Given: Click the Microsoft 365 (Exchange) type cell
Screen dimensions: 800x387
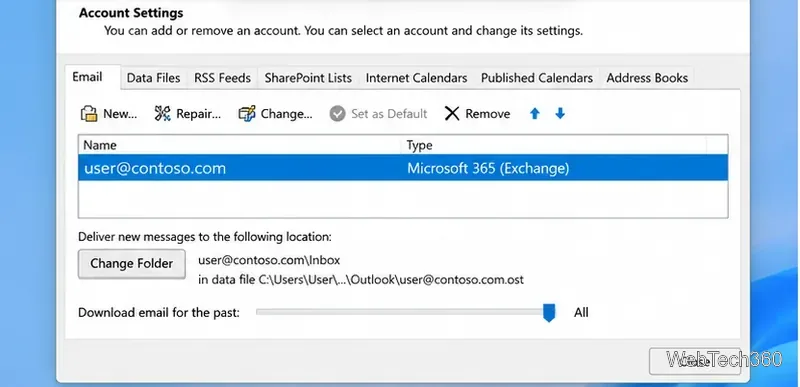Looking at the screenshot, I should (488, 168).
